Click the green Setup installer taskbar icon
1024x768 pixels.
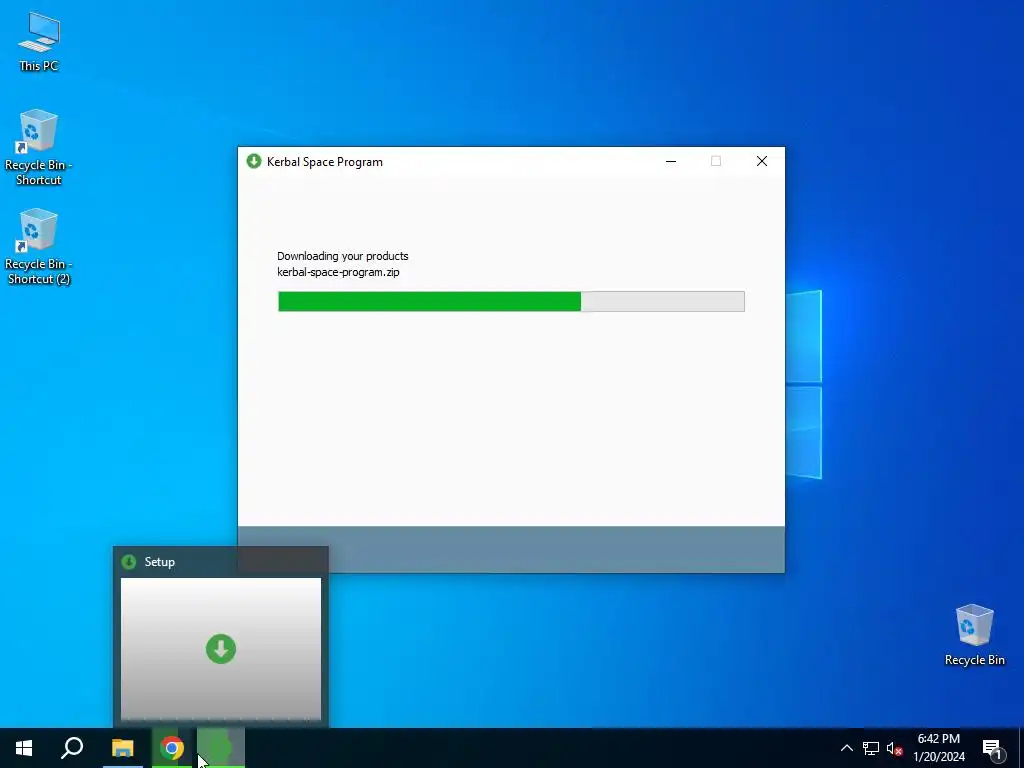click(221, 748)
